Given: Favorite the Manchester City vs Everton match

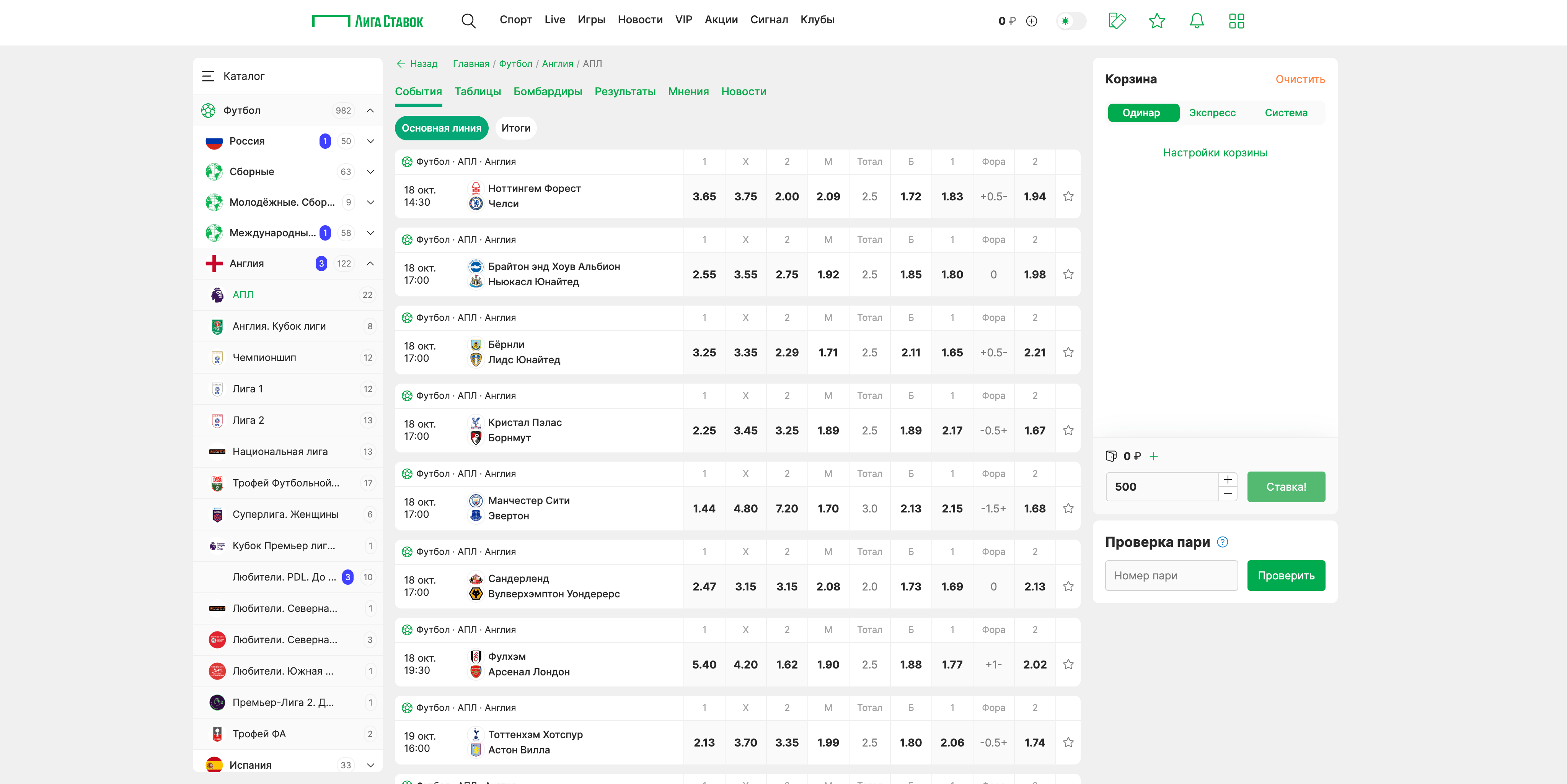Looking at the screenshot, I should click(1068, 508).
